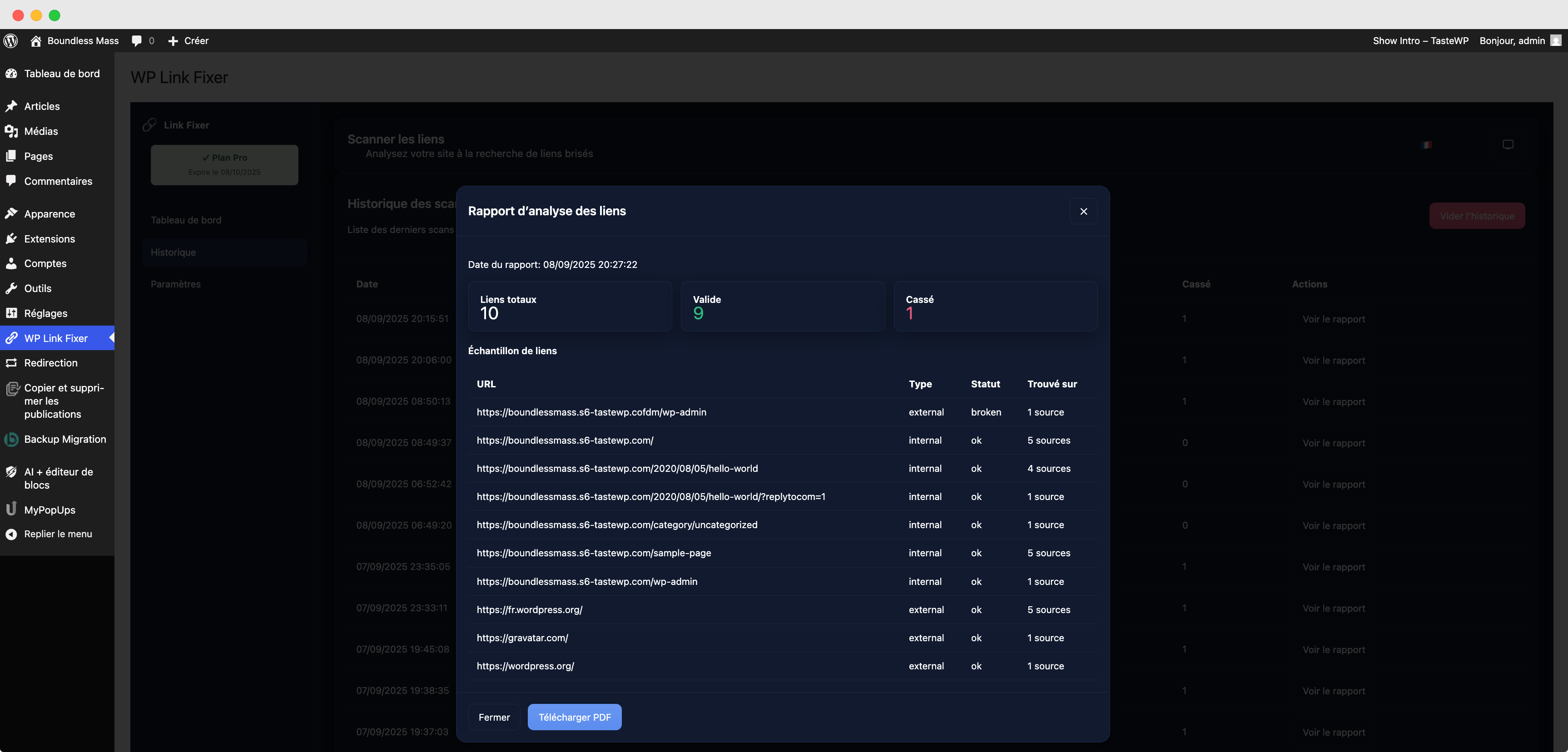Screen dimensions: 1568x752
Task: Click the Cassé count card
Action: [995, 307]
